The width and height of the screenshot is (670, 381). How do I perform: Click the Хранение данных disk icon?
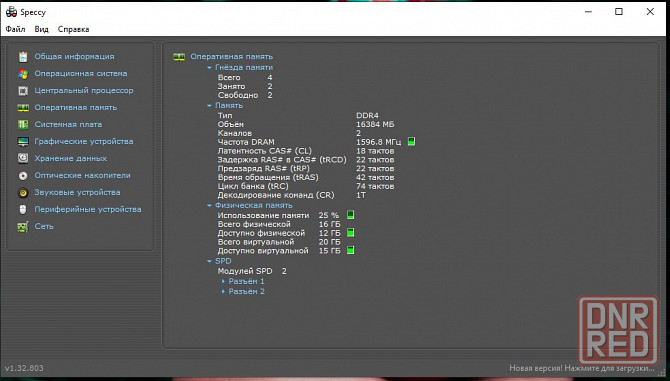(23, 158)
